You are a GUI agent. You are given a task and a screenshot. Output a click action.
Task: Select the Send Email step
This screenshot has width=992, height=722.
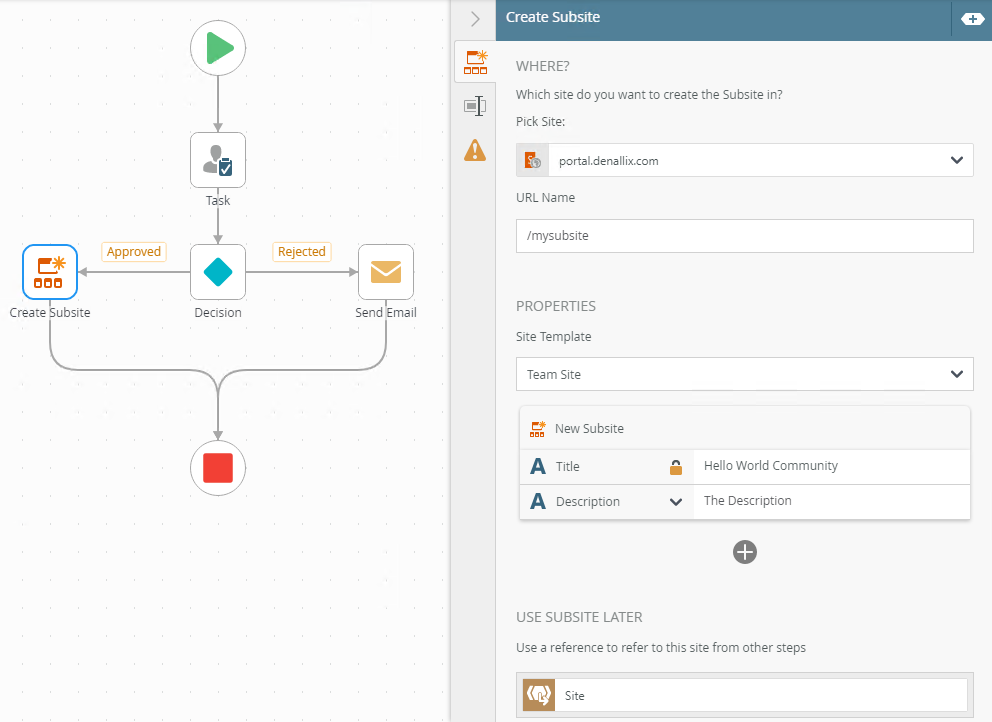[386, 272]
